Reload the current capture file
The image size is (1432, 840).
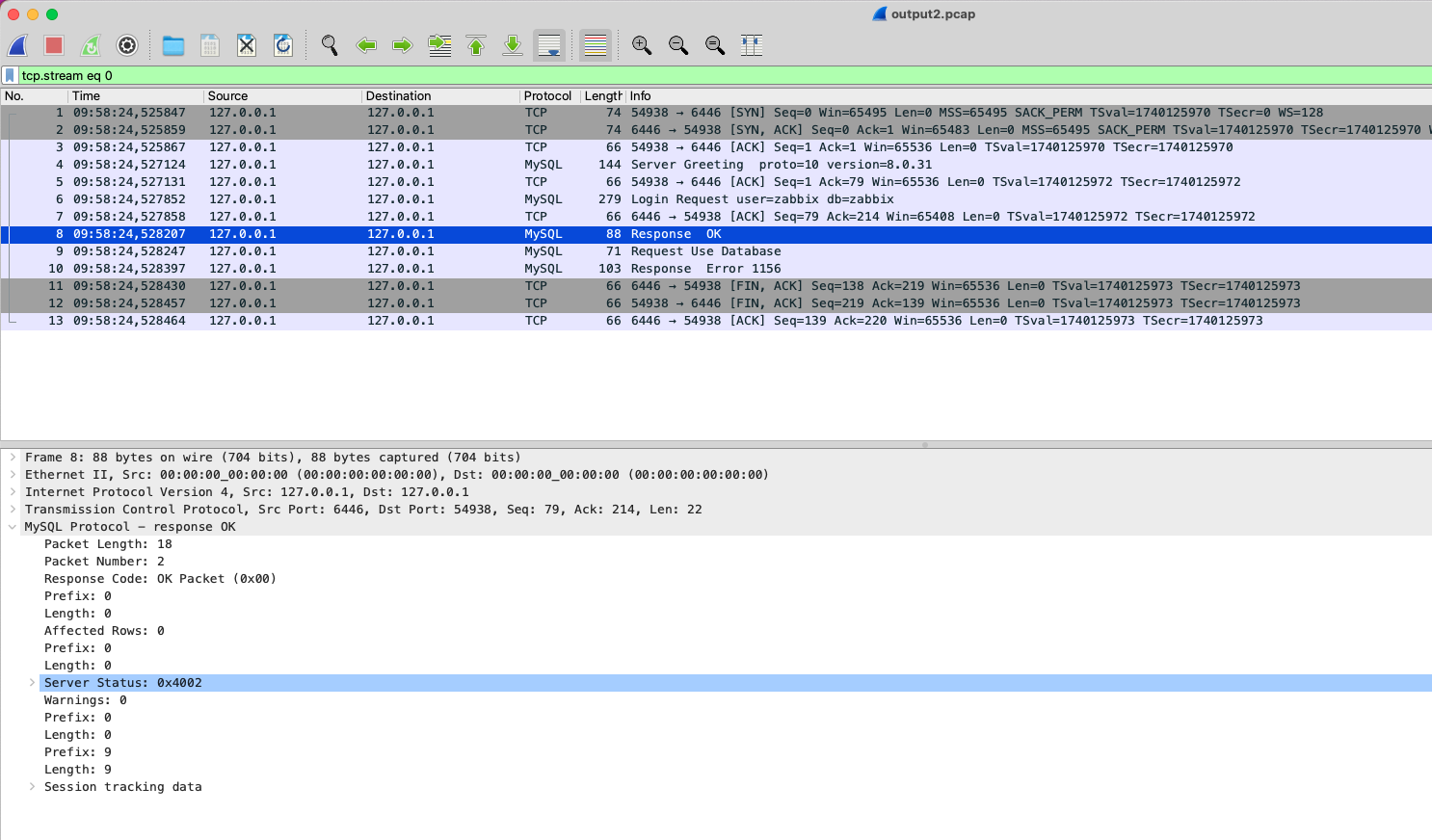pos(283,45)
